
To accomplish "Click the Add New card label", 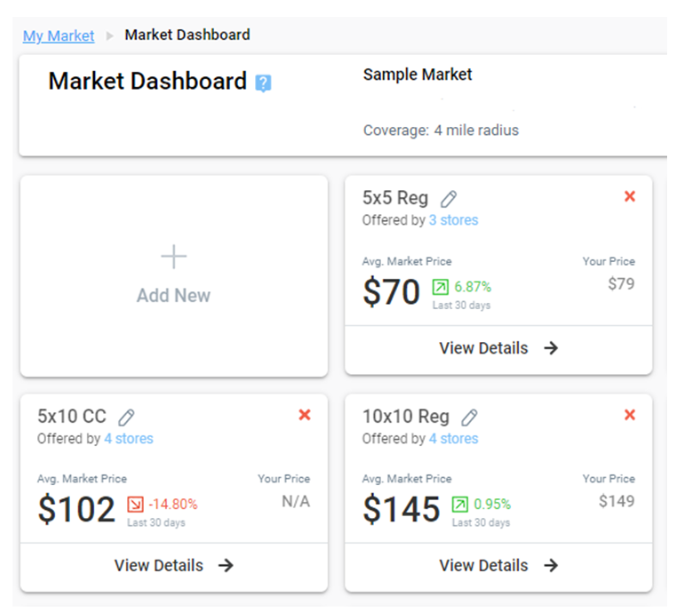I will point(174,296).
